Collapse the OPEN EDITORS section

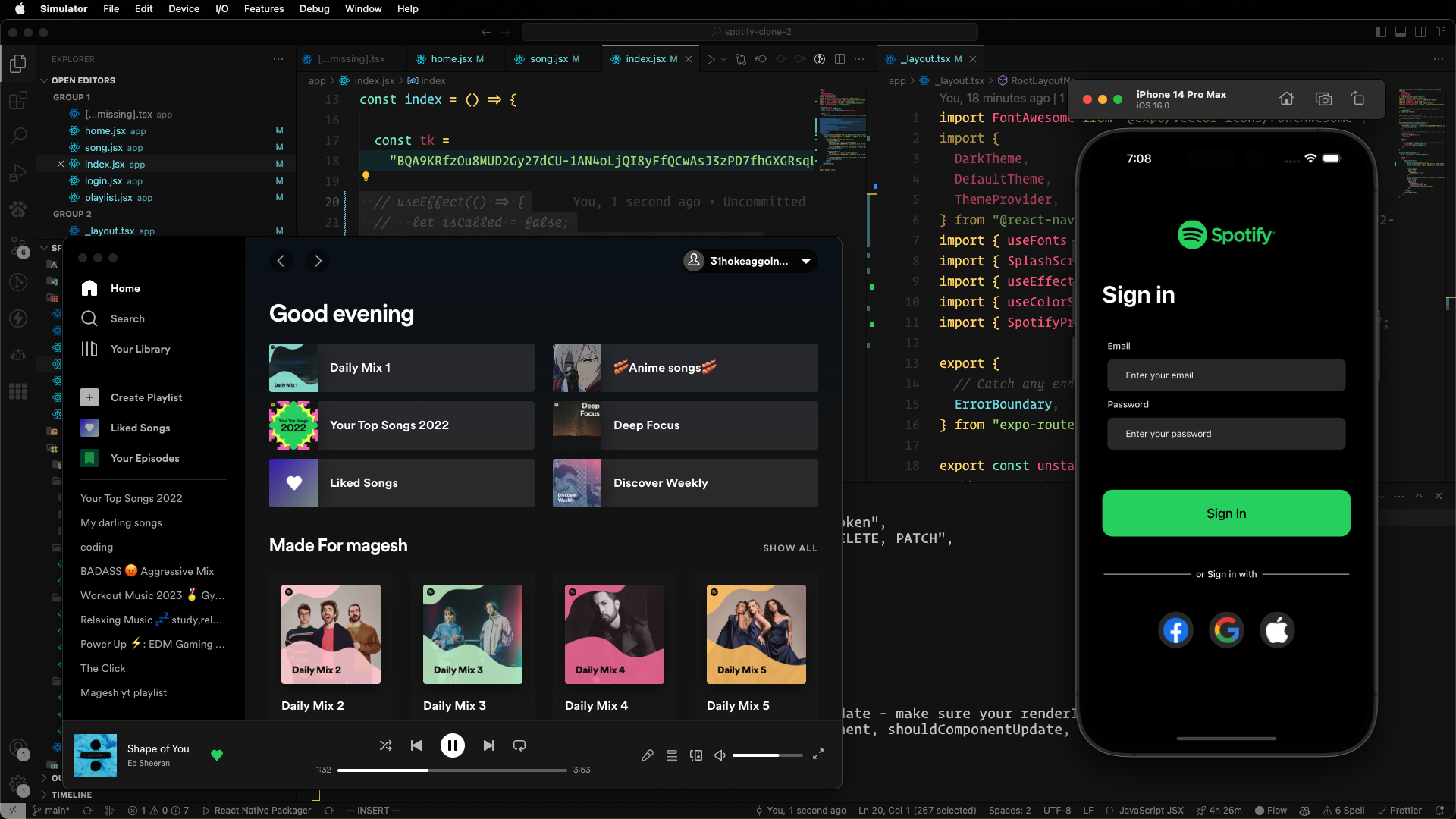(x=83, y=80)
